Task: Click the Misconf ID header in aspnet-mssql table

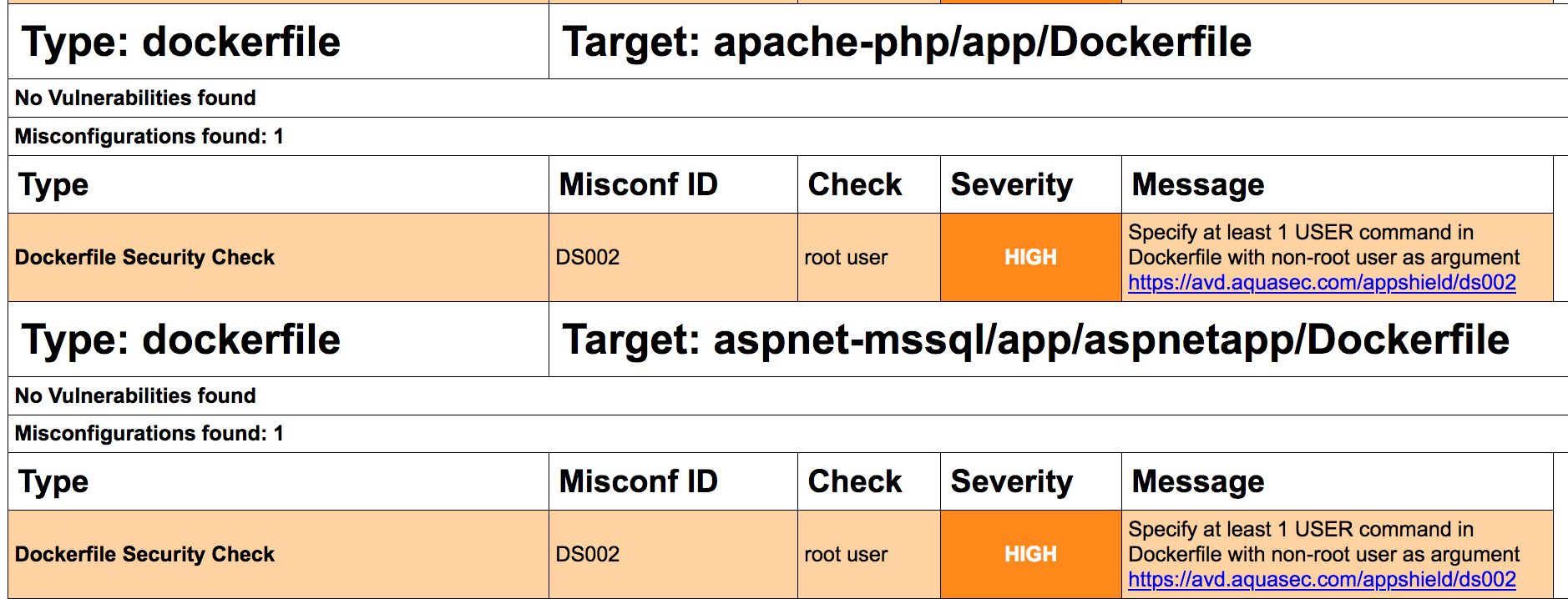Action: 639,482
